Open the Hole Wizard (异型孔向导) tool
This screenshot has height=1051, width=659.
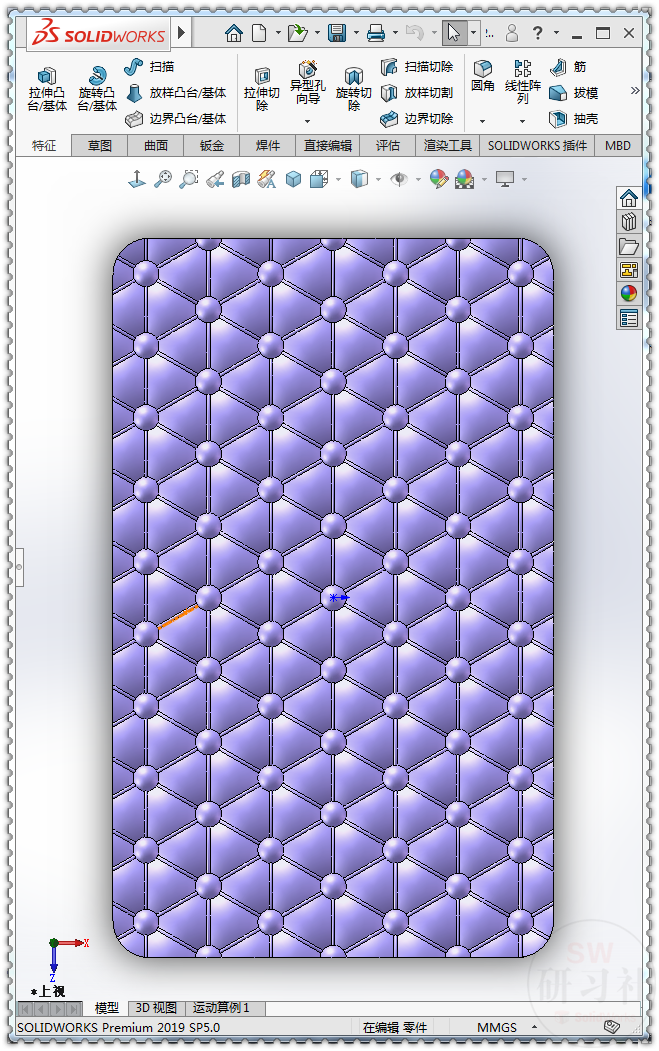pyautogui.click(x=308, y=83)
